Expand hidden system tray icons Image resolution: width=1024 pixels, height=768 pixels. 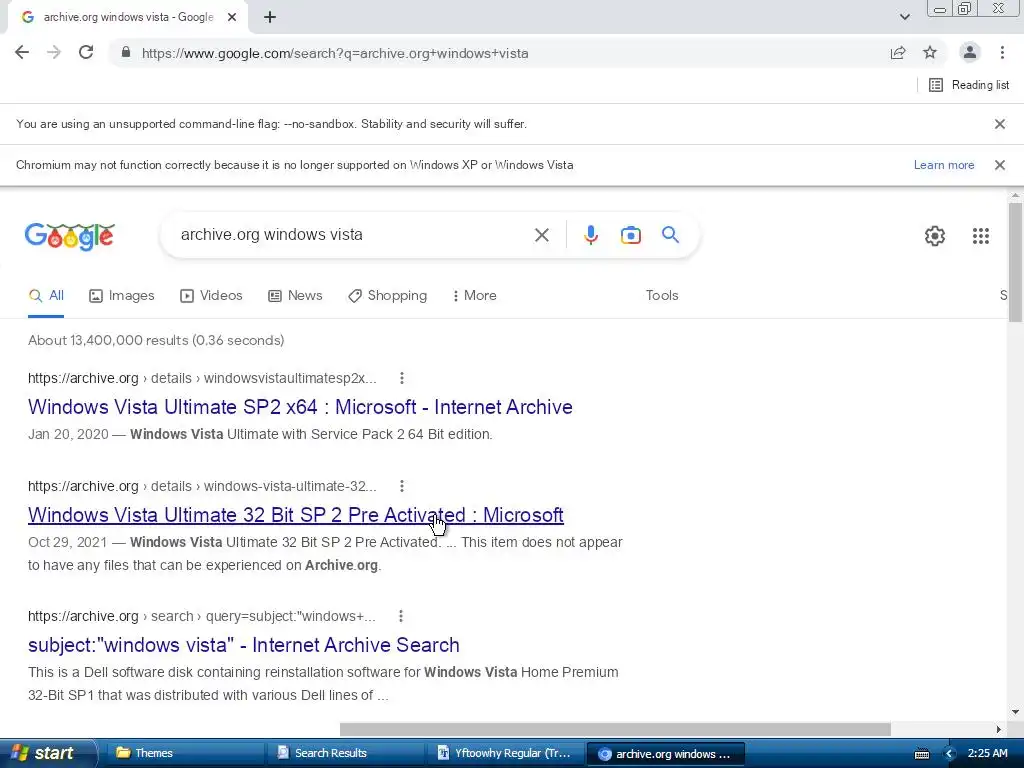coord(949,754)
